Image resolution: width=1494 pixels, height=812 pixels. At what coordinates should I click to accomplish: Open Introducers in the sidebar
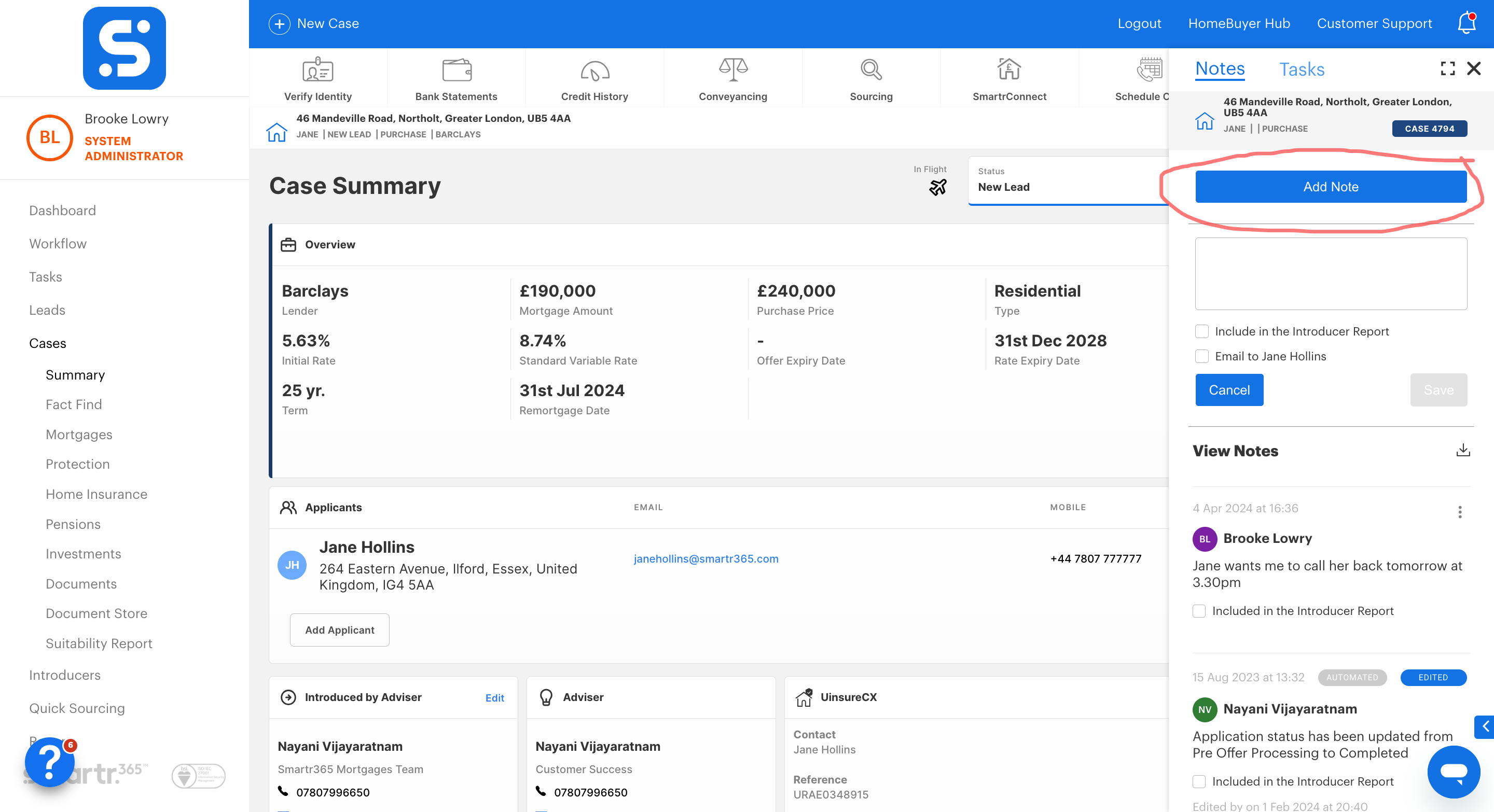(x=65, y=675)
